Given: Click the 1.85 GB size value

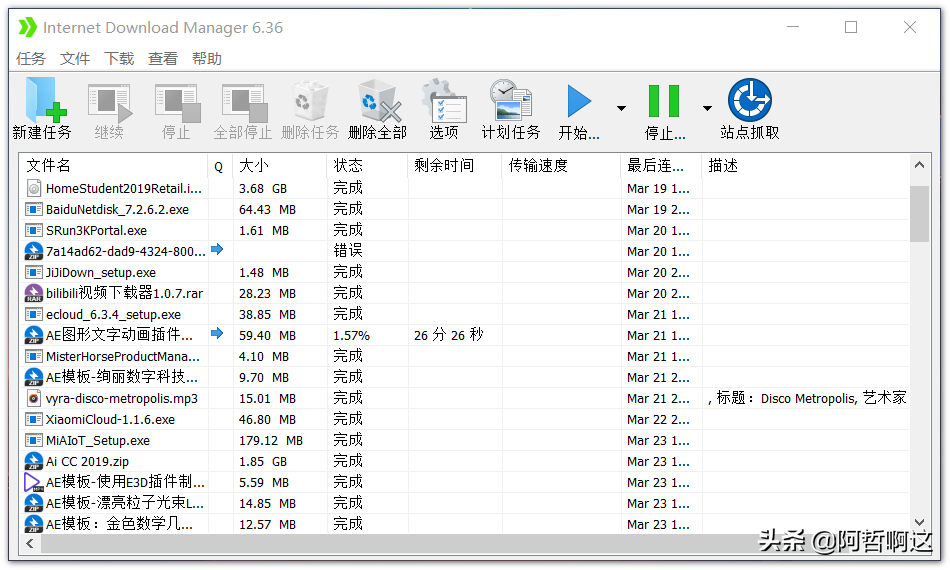Looking at the screenshot, I should (x=263, y=462).
